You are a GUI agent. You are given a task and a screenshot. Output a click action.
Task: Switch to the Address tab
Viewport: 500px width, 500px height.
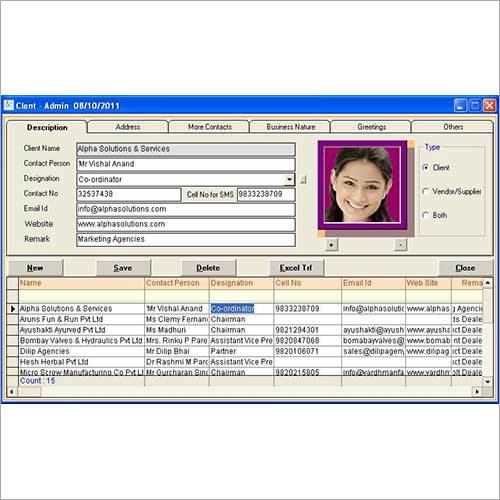tap(128, 127)
